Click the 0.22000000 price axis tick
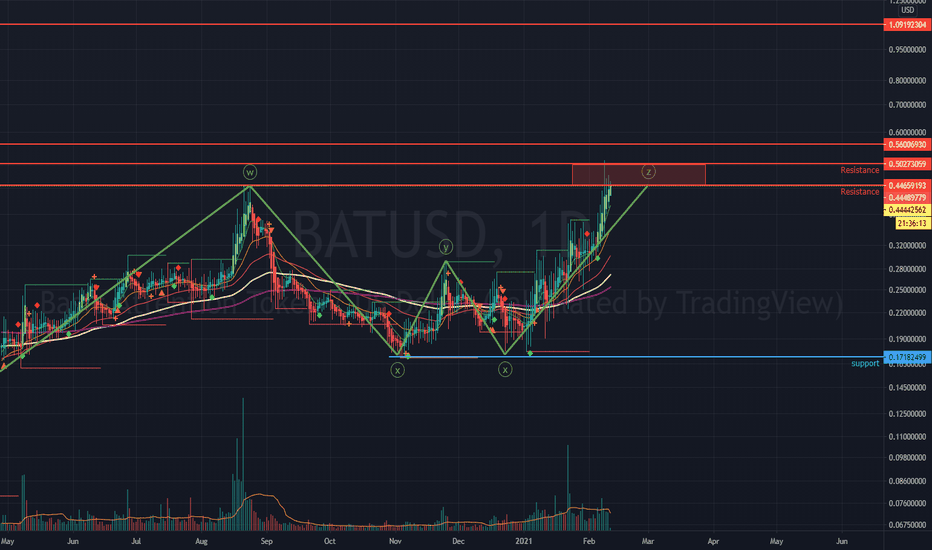The width and height of the screenshot is (932, 550). pyautogui.click(x=908, y=313)
